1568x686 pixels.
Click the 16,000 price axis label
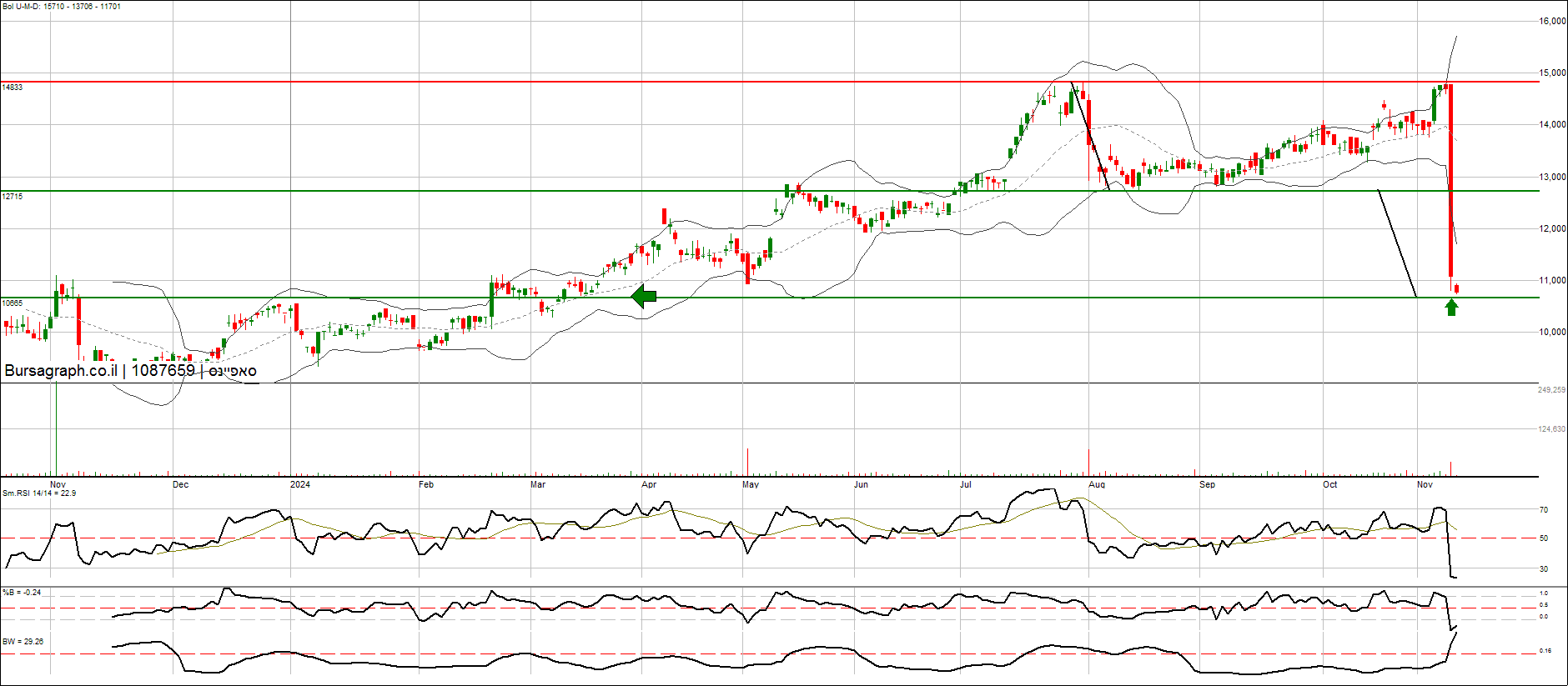(x=1552, y=22)
